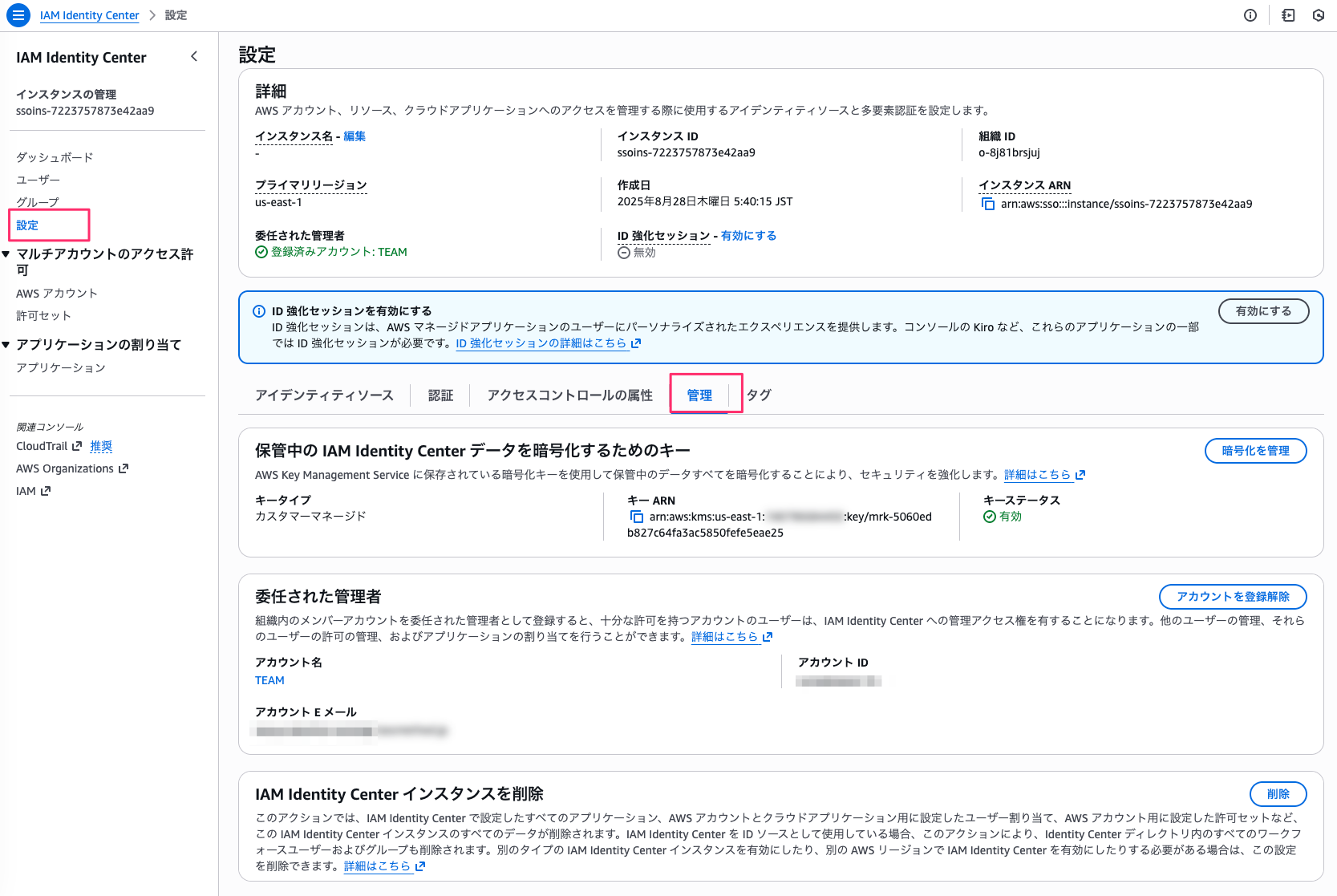Collapse アプリケーションの割り当て section
The image size is (1337, 896).
[6, 345]
